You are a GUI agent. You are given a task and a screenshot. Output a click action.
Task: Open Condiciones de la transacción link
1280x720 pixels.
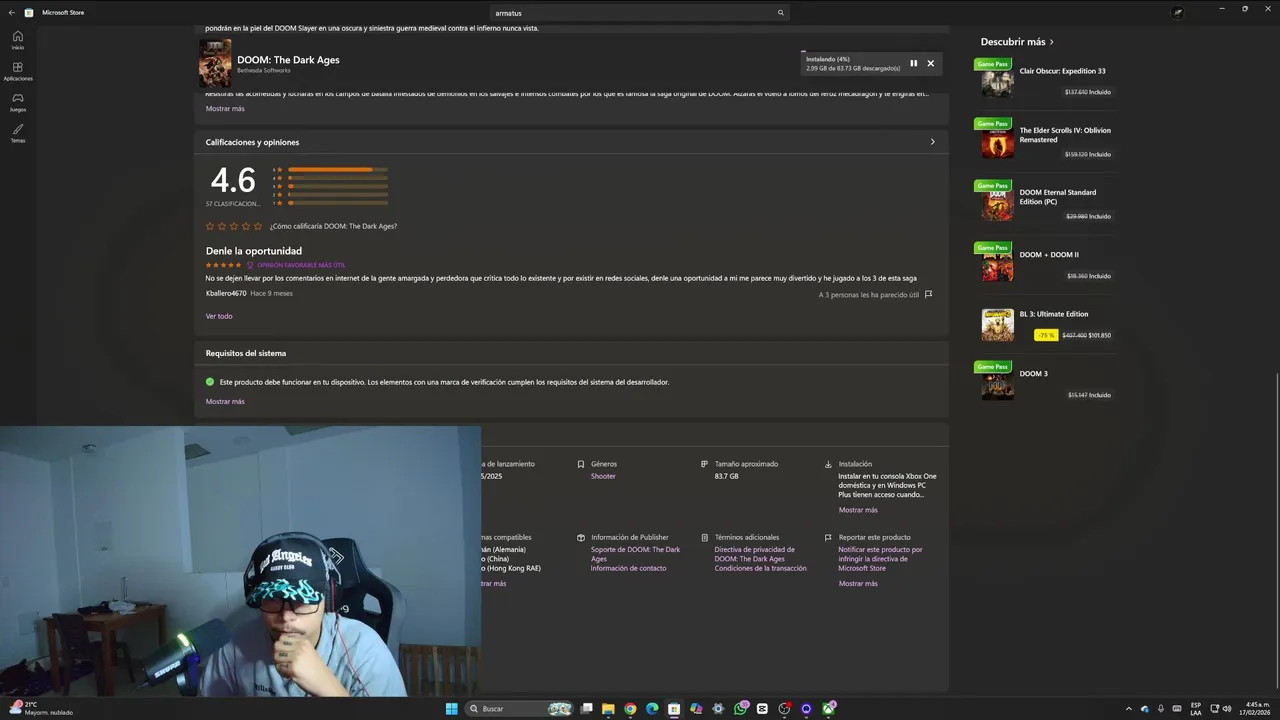(x=760, y=568)
